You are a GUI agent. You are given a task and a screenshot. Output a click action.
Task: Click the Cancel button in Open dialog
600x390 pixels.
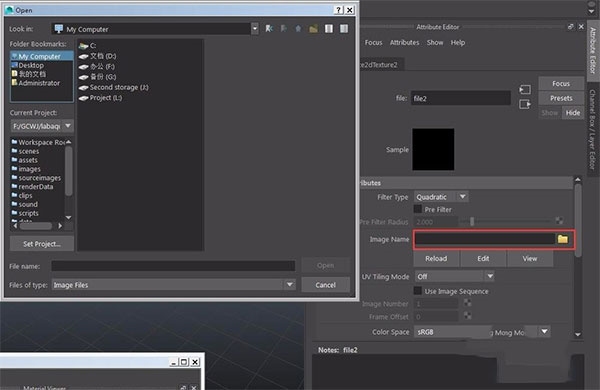click(326, 285)
